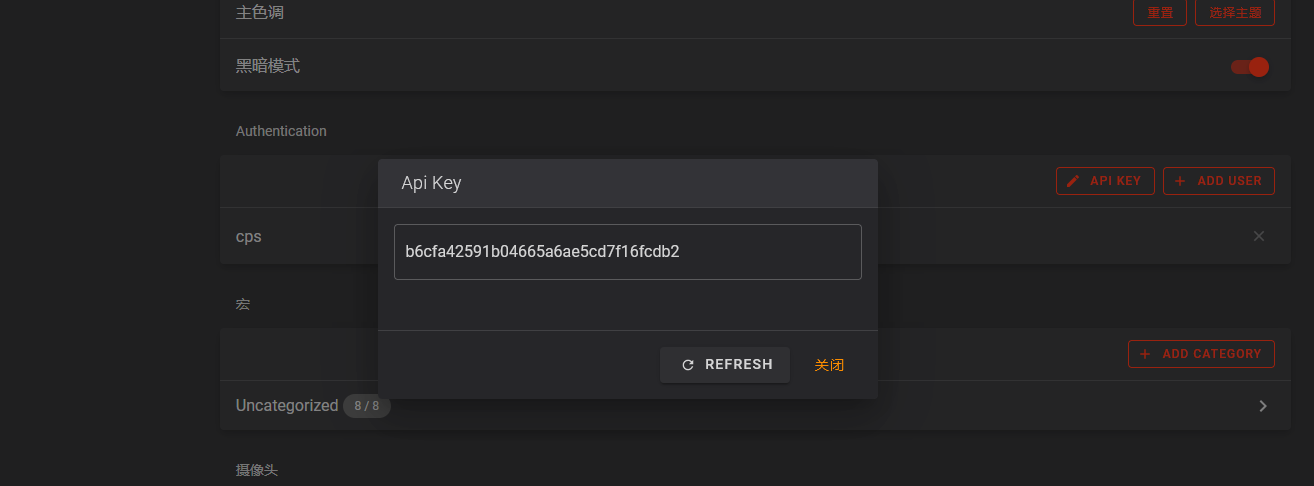Click the plus icon beside ADD USER
Viewport: 1314px width, 486px height.
(1181, 181)
